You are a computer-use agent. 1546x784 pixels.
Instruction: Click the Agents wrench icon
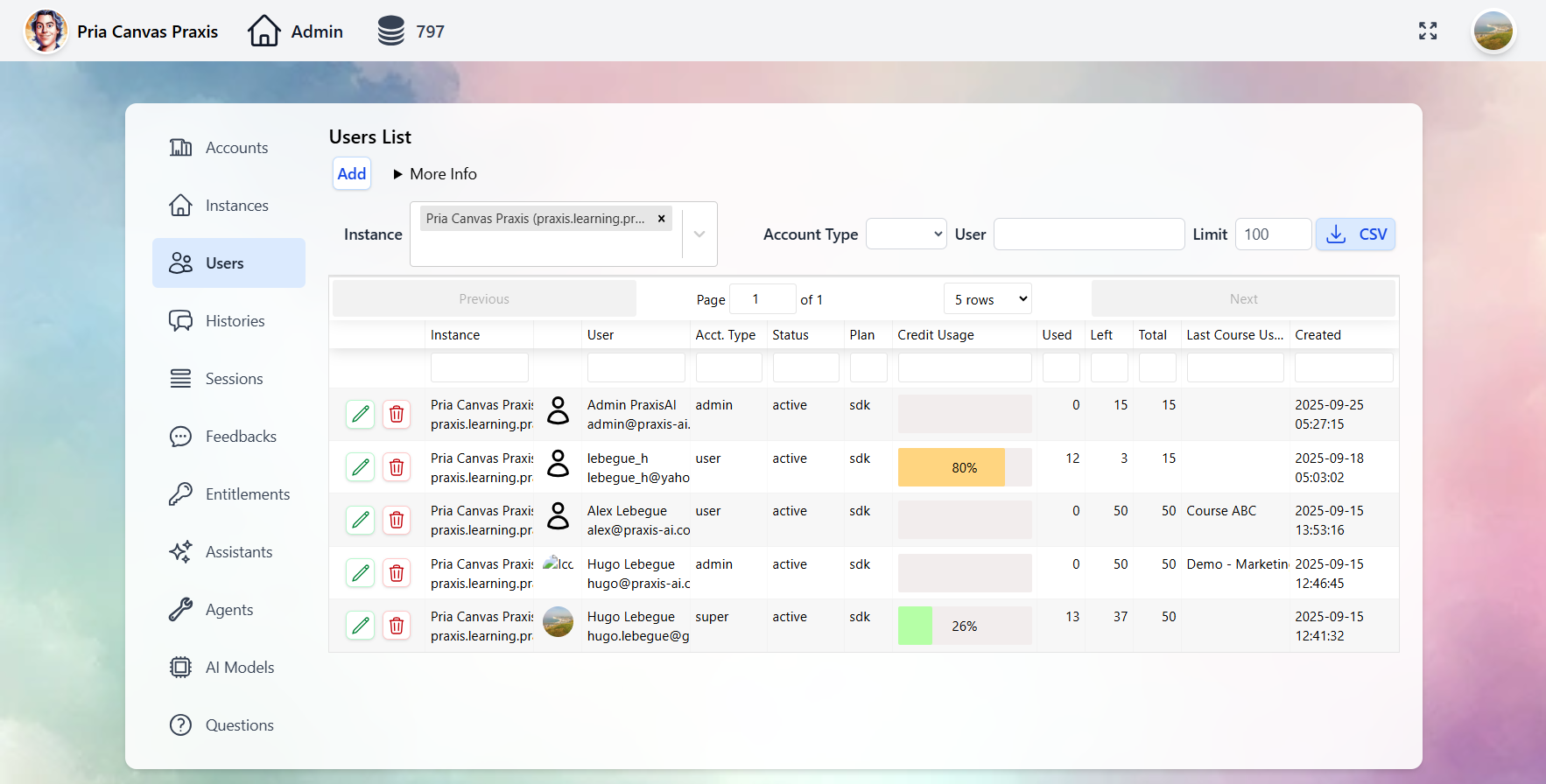click(180, 610)
